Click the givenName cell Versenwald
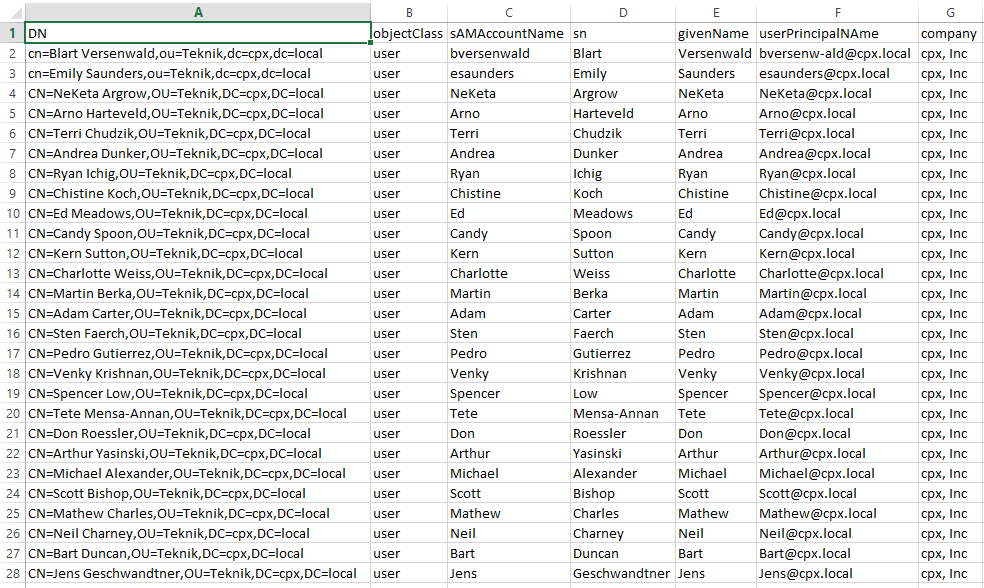 715,53
